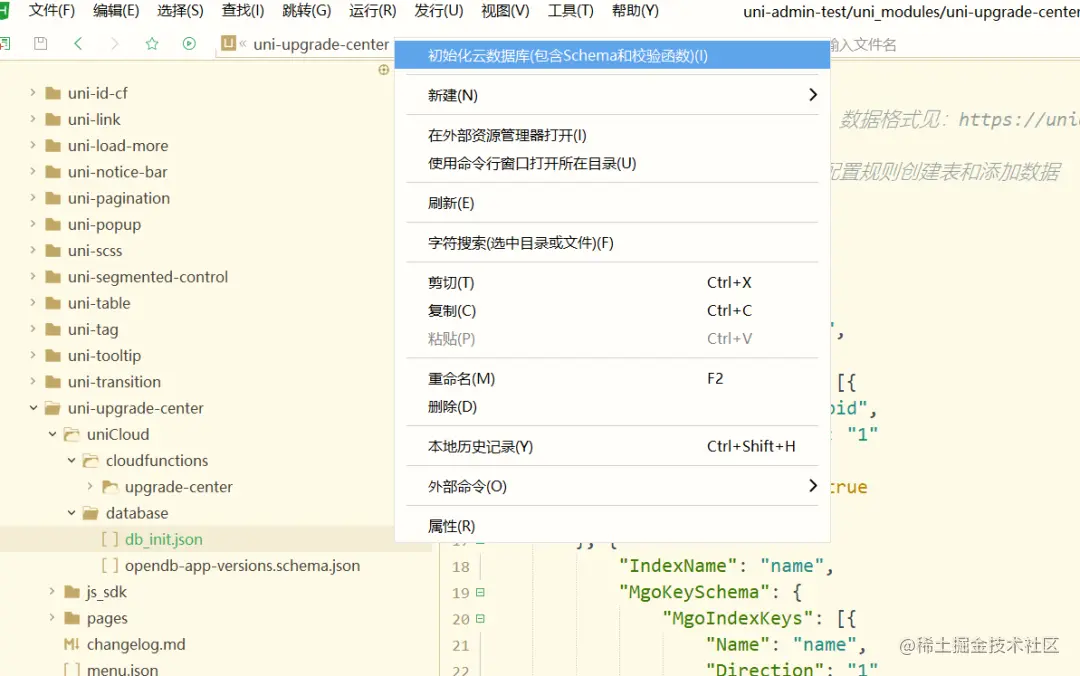The width and height of the screenshot is (1080, 676).
Task: Click the uni-upgrade-center tab project icon
Action: click(228, 43)
